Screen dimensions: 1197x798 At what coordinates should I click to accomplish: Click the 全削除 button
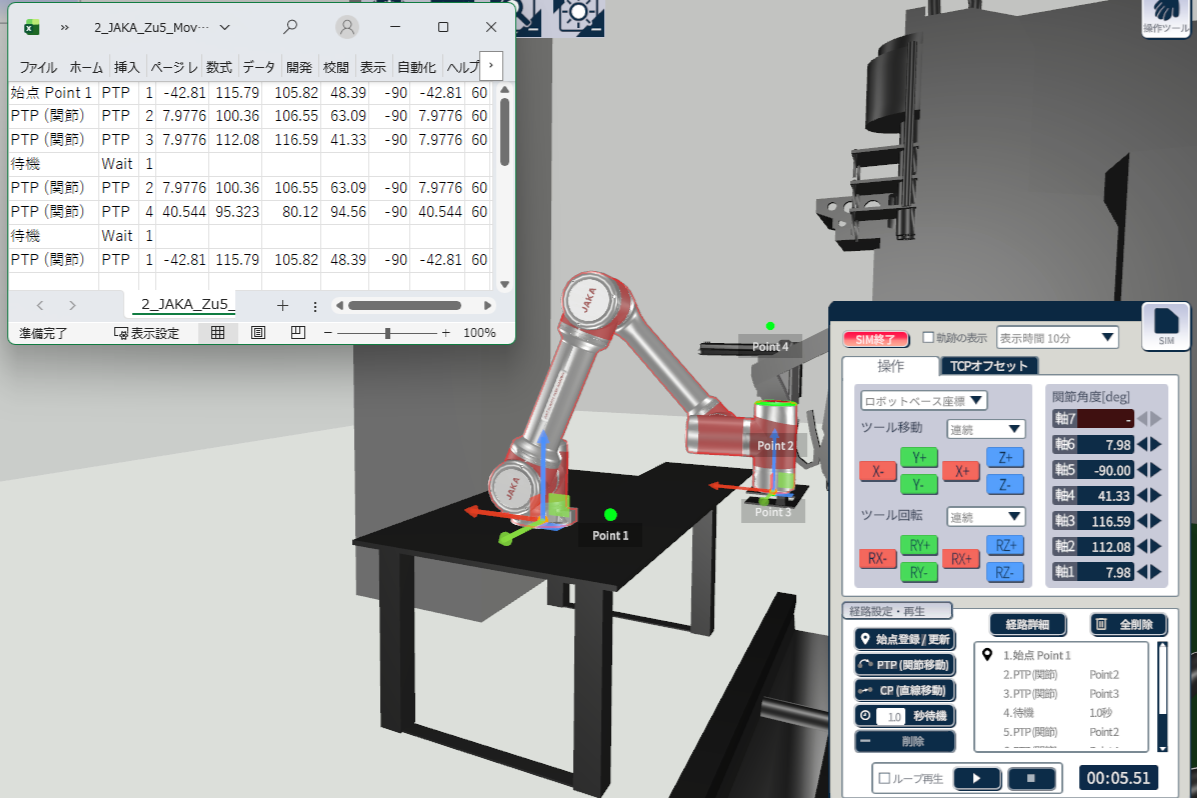coord(1129,624)
